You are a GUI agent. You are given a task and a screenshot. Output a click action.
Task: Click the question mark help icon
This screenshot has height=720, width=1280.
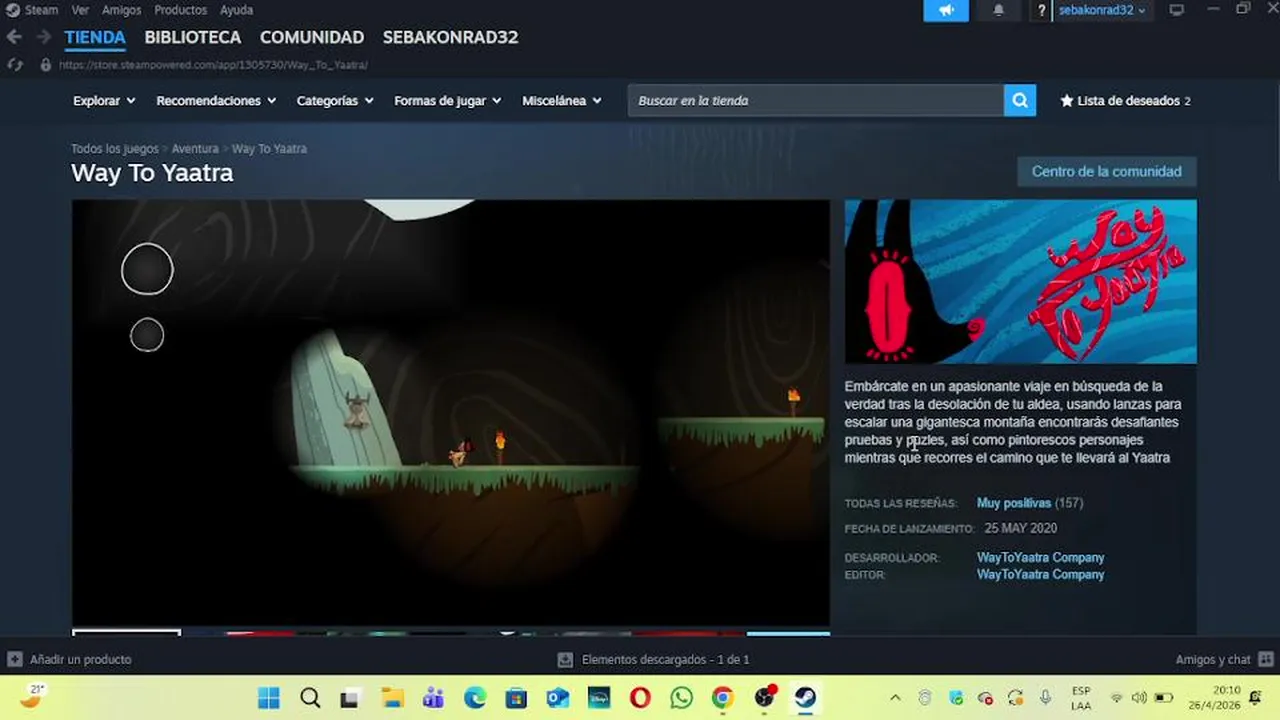click(x=1041, y=10)
